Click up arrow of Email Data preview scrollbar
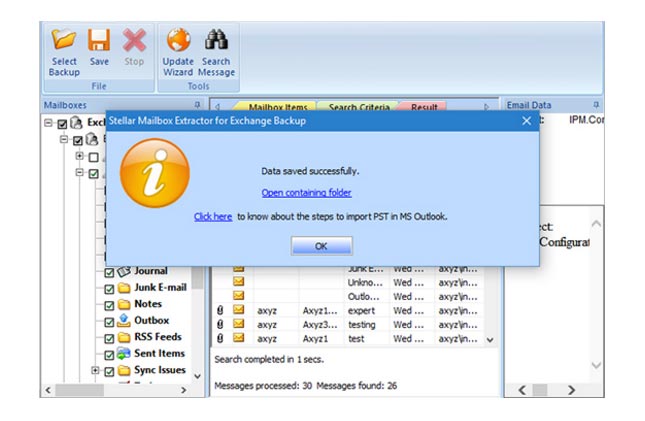The width and height of the screenshot is (645, 421). click(596, 224)
